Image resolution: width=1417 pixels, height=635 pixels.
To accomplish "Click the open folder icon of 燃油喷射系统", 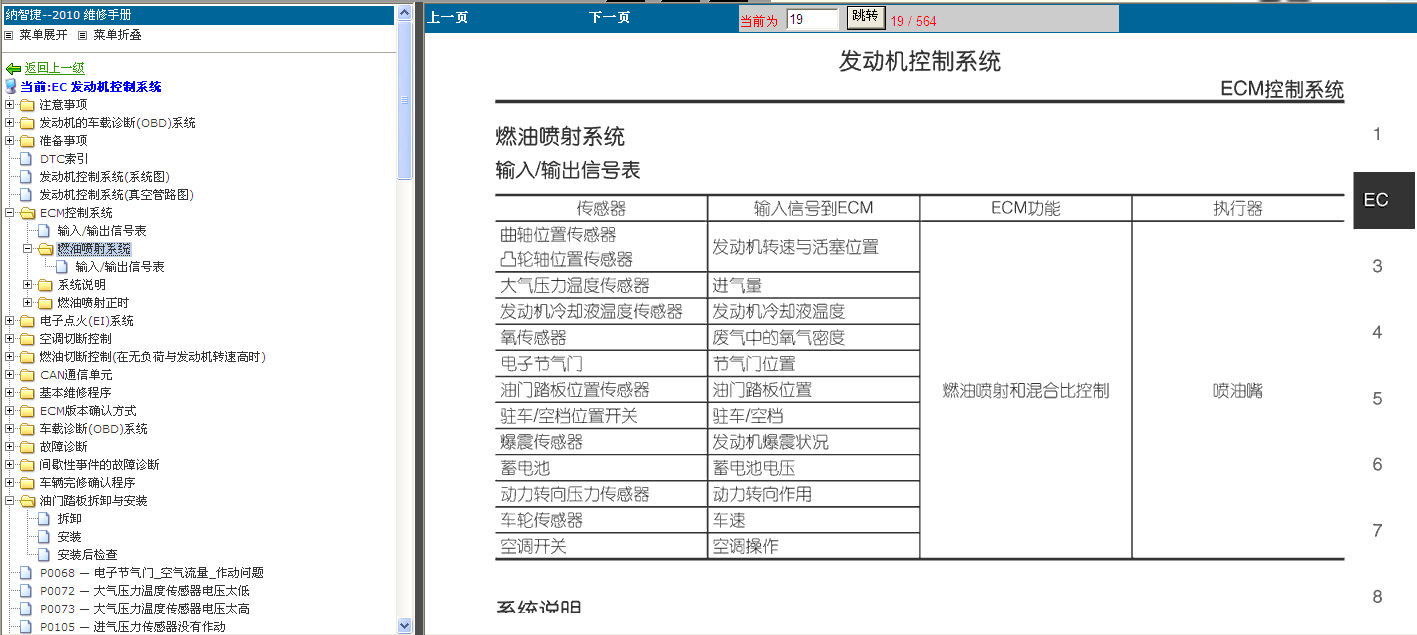I will click(45, 249).
